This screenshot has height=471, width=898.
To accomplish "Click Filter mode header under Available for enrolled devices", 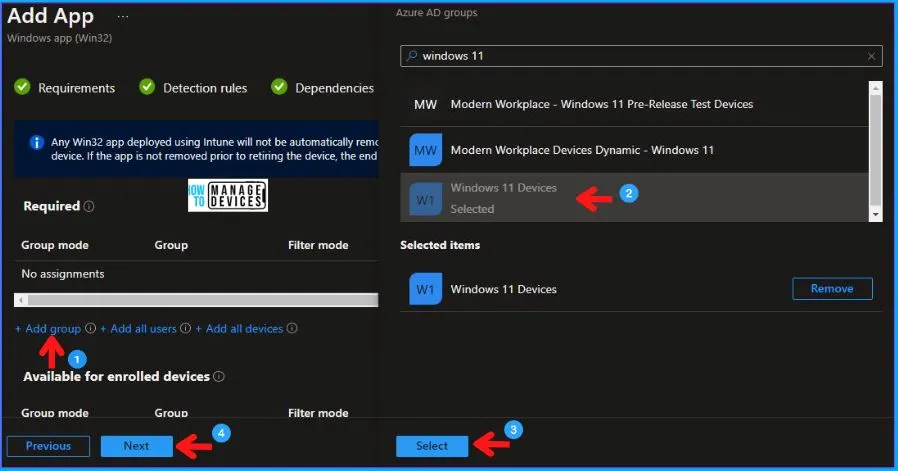I will click(x=318, y=413).
